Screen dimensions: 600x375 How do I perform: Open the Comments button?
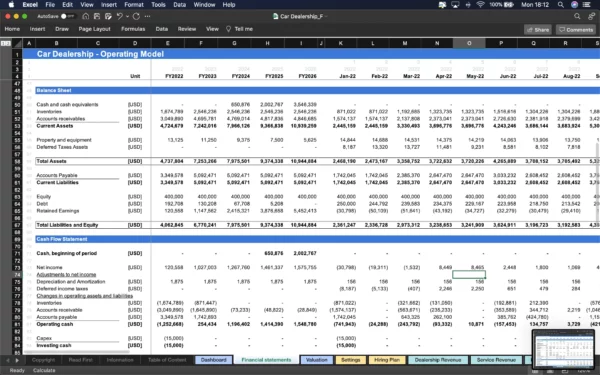pos(576,29)
